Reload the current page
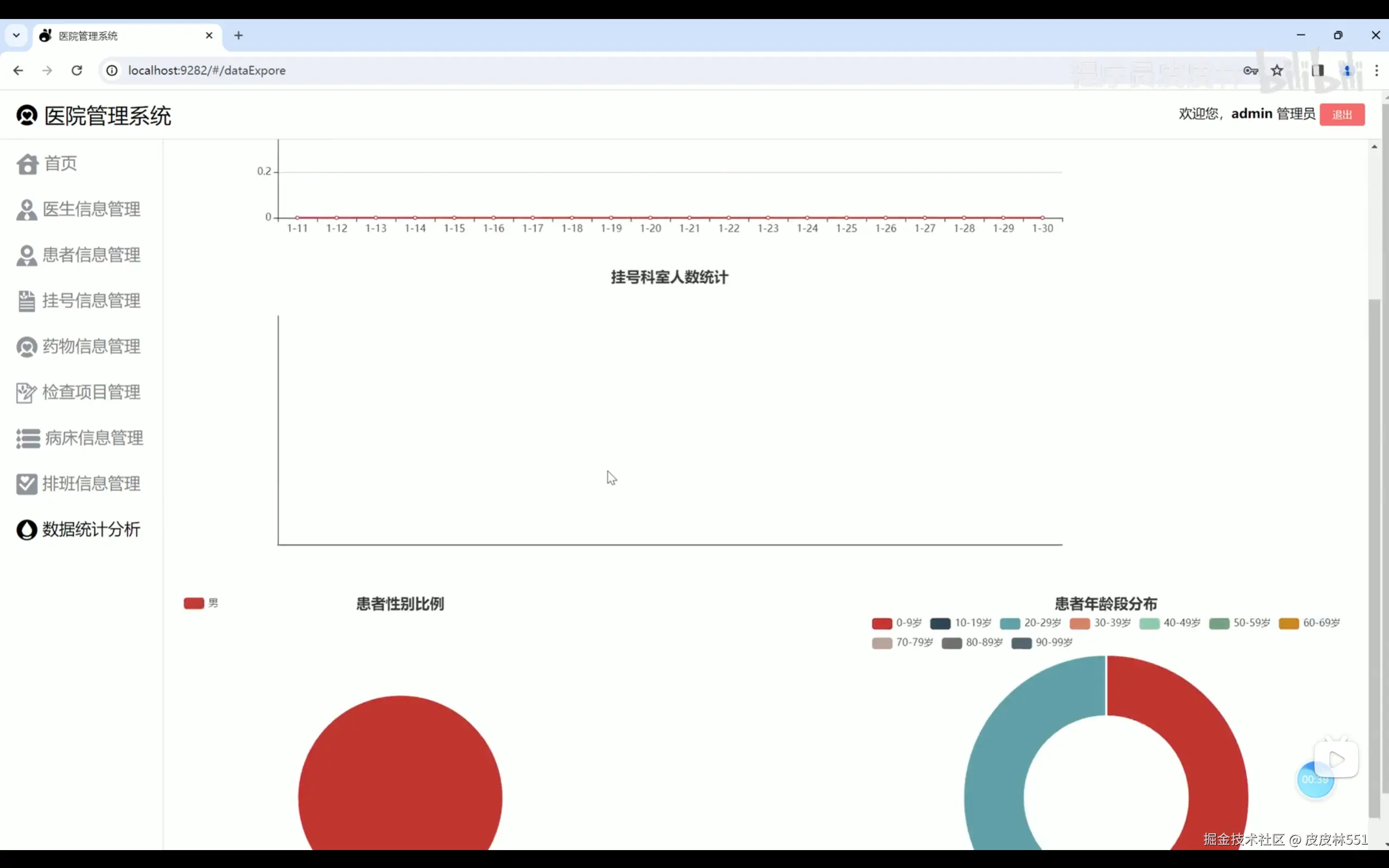This screenshot has width=1389, height=868. tap(77, 71)
